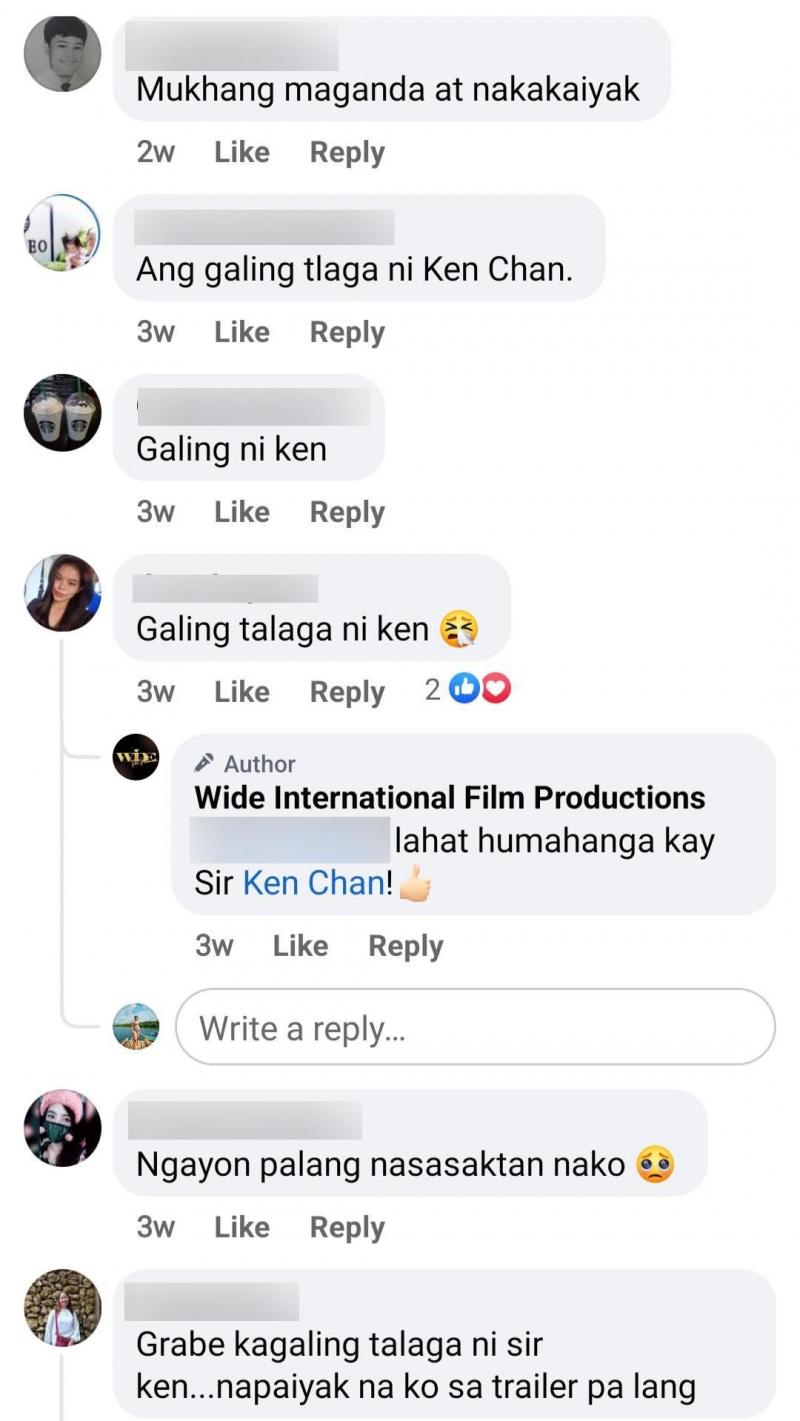
Task: Like the Wide International Film Productions reply
Action: coord(300,946)
